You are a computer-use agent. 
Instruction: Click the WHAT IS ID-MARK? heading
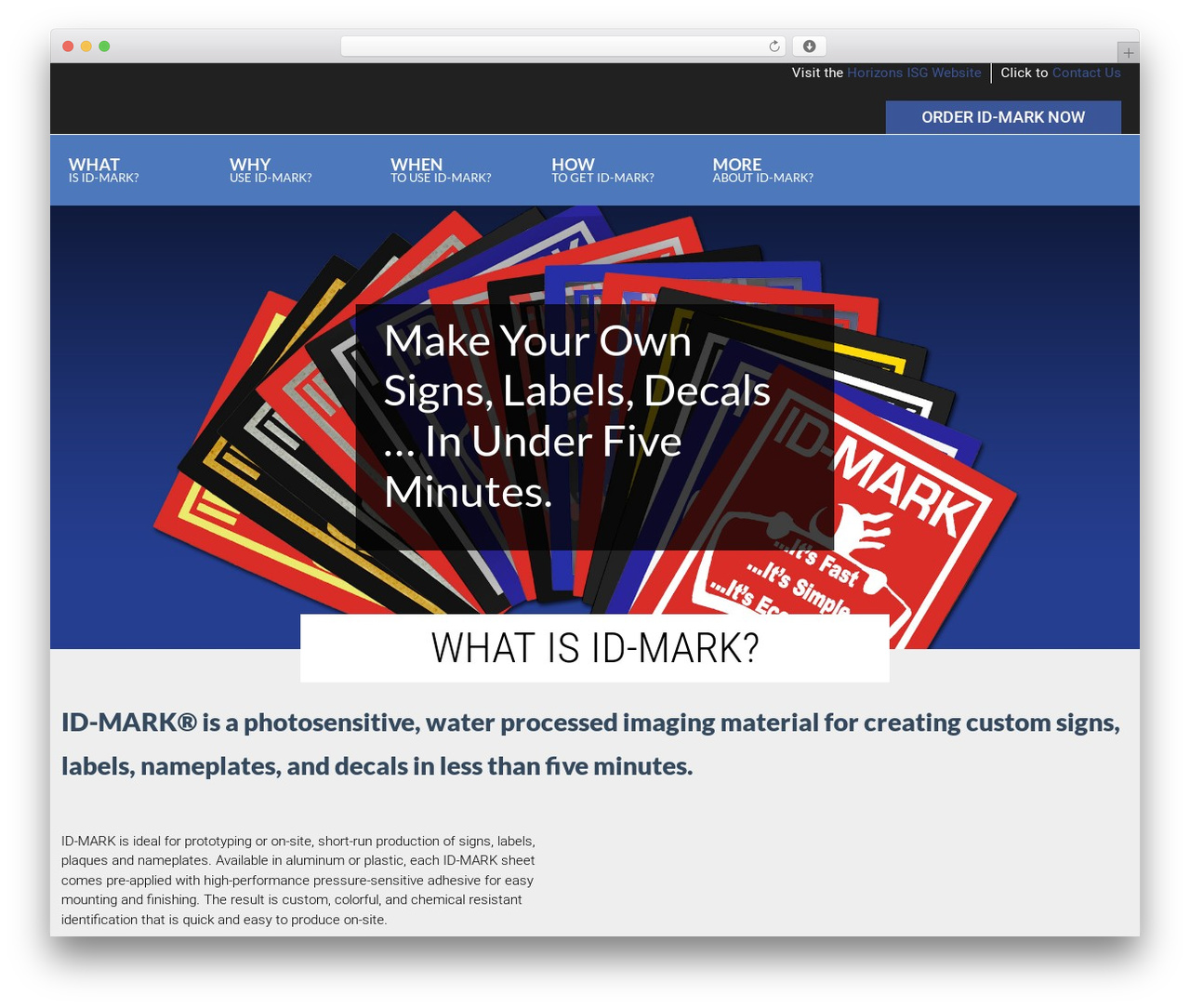point(595,648)
